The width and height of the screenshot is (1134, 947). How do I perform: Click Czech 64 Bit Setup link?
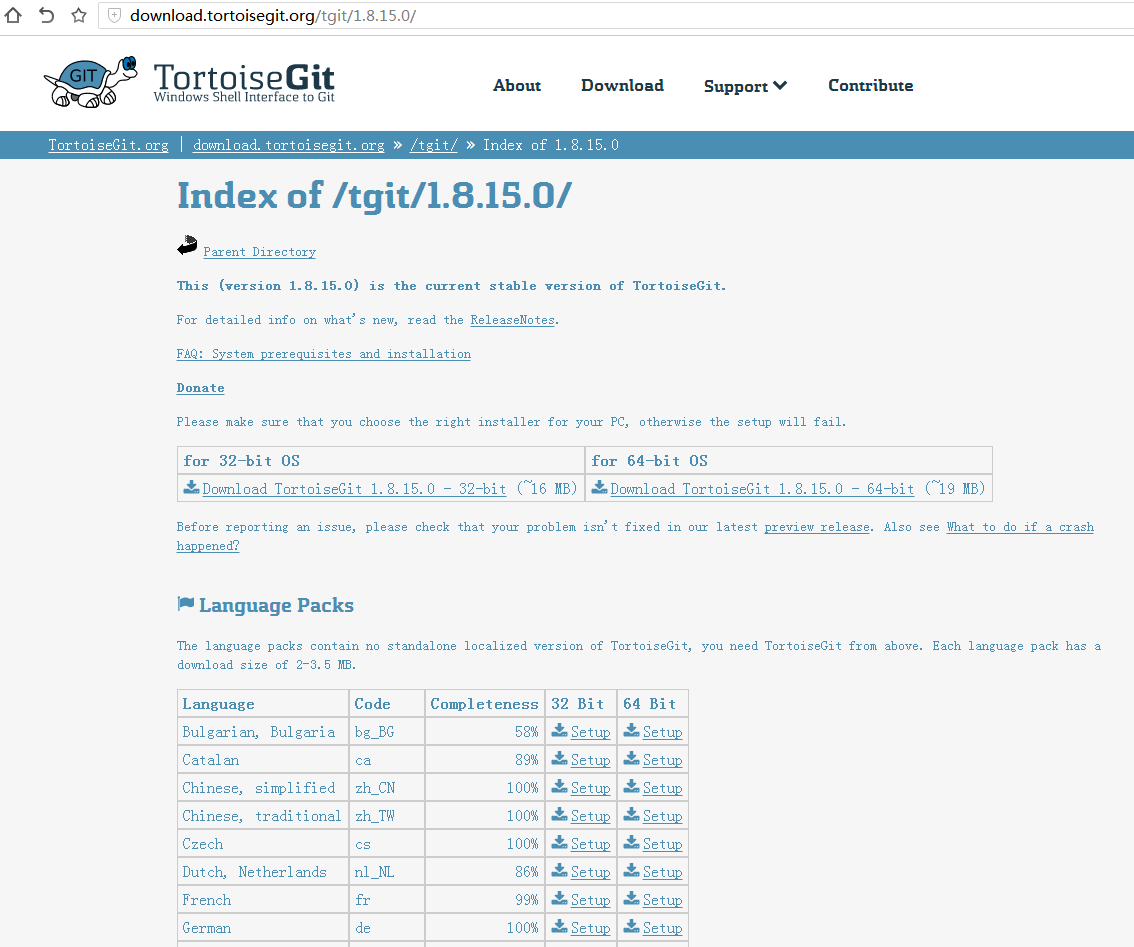[662, 844]
